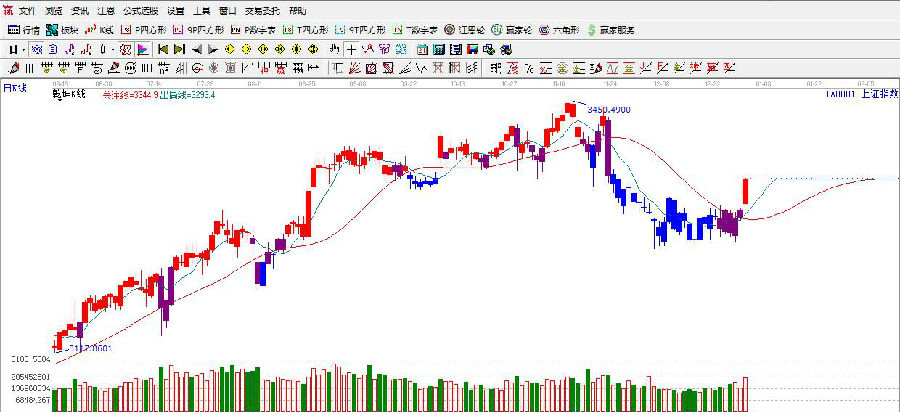Click the 月K线 period label on chart
This screenshot has width=900, height=412.
click(16, 88)
